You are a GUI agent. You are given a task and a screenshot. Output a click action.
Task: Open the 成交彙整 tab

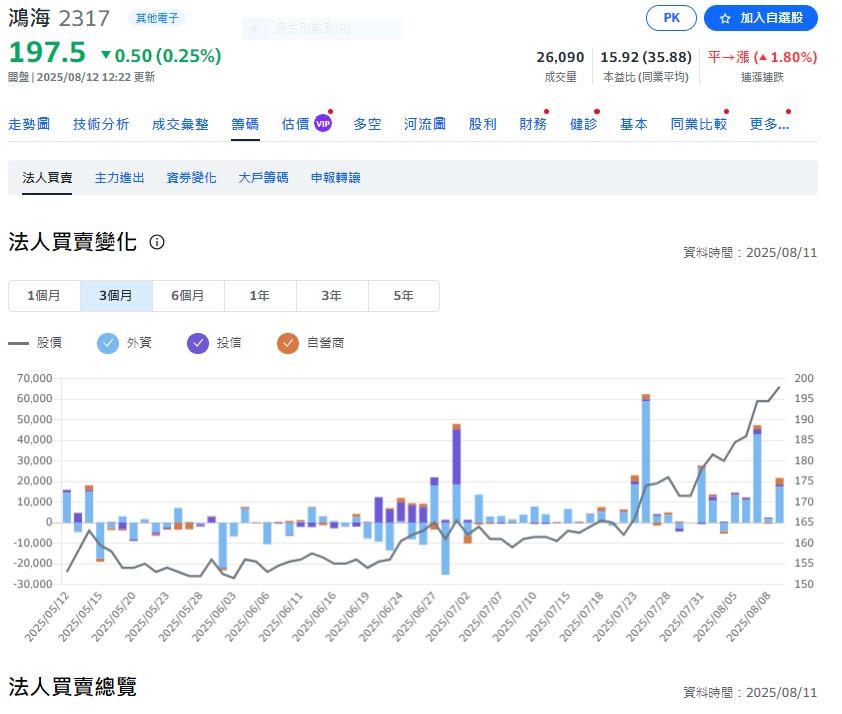[180, 123]
